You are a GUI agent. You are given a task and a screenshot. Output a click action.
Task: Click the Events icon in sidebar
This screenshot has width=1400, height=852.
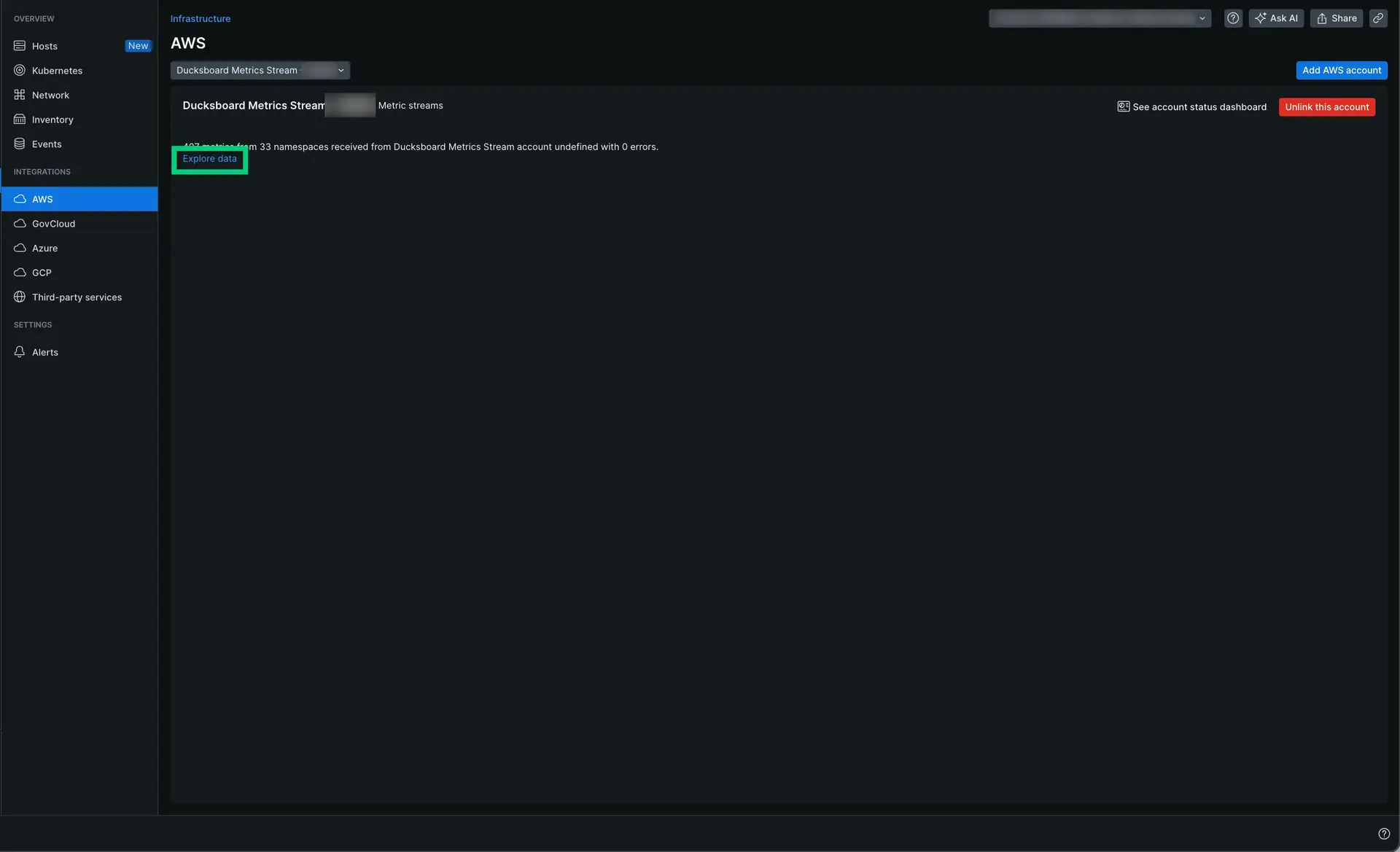coord(19,144)
